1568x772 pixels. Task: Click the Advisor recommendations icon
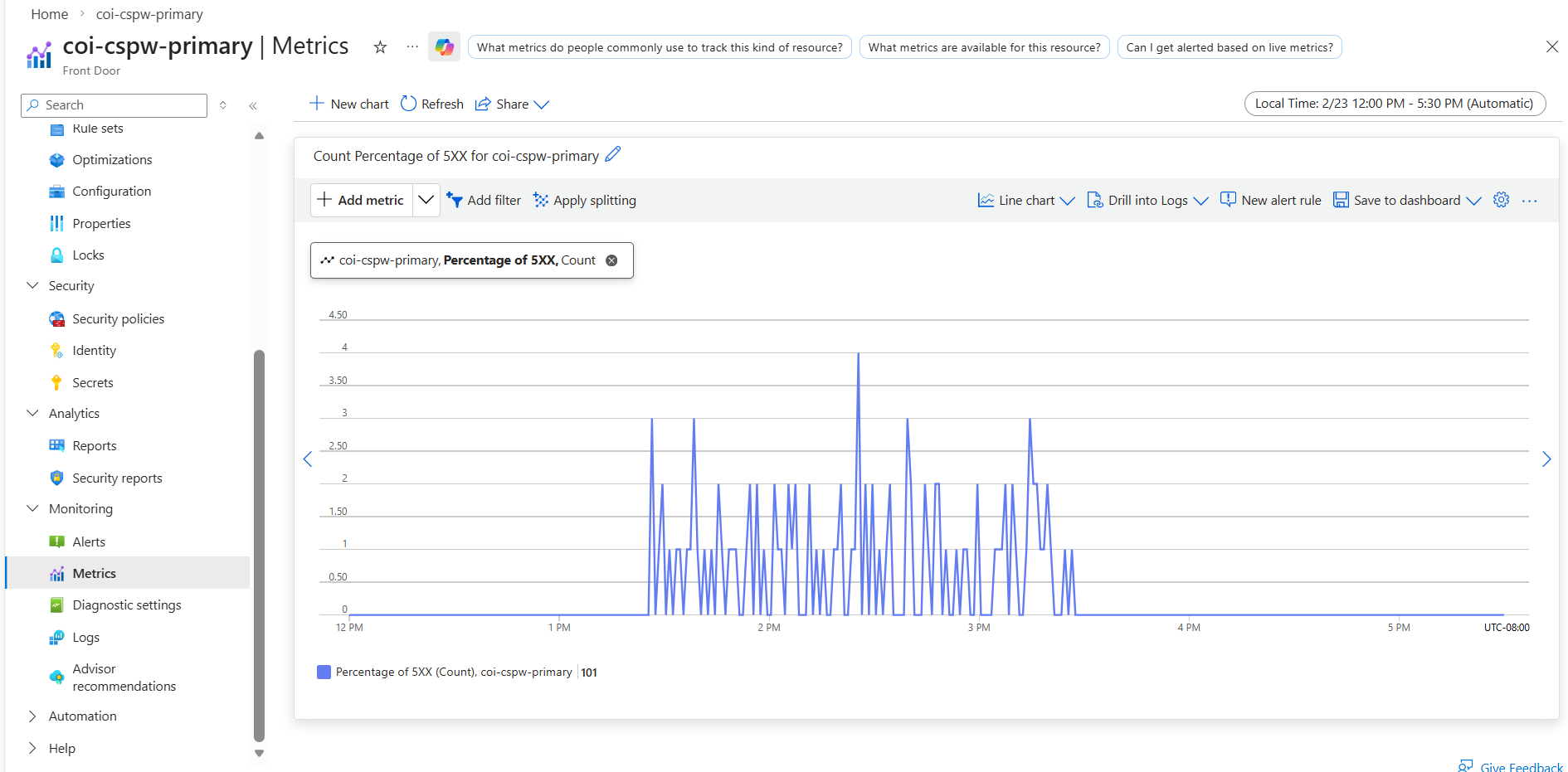pyautogui.click(x=56, y=677)
